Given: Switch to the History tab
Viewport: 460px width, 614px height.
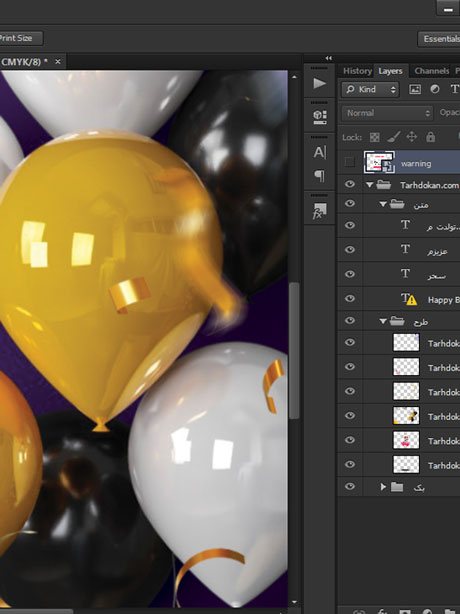Looking at the screenshot, I should 357,71.
